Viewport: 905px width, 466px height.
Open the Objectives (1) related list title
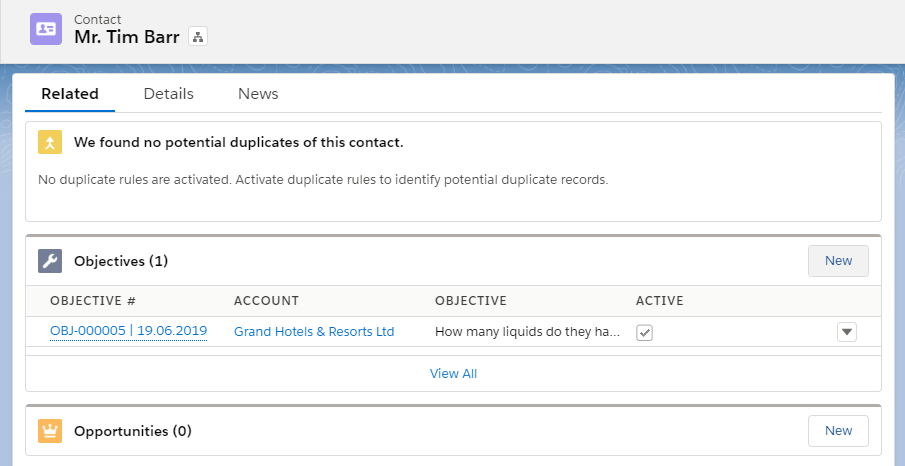pyautogui.click(x=121, y=261)
